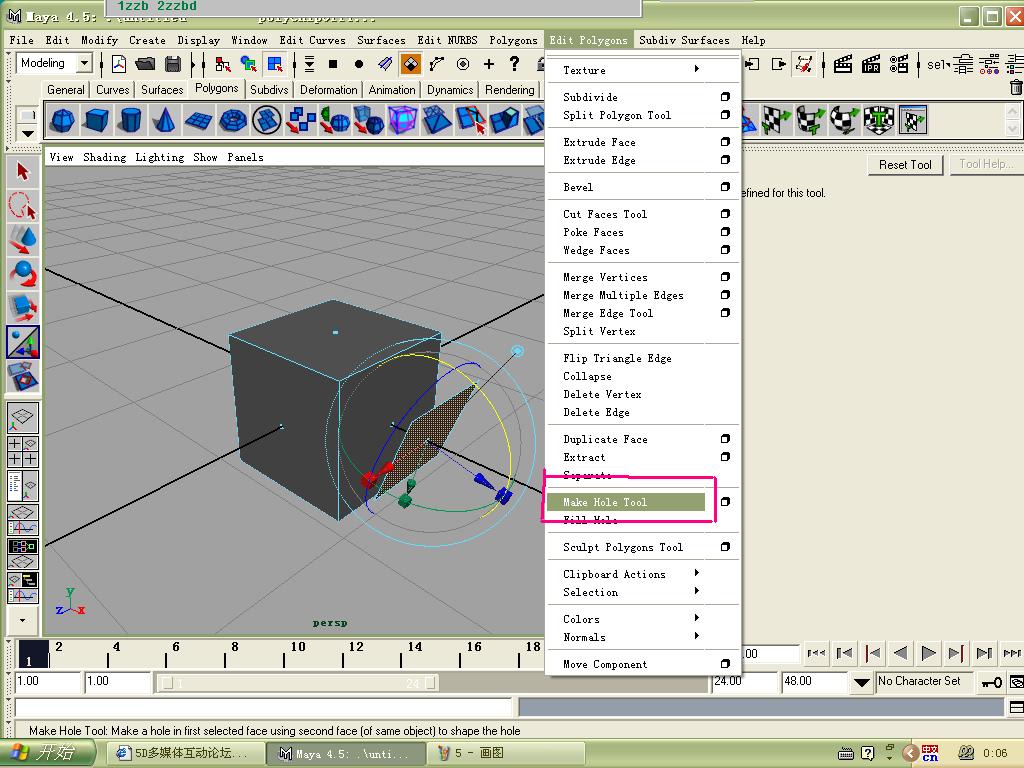
Task: Activate the Move tool
Action: (23, 239)
